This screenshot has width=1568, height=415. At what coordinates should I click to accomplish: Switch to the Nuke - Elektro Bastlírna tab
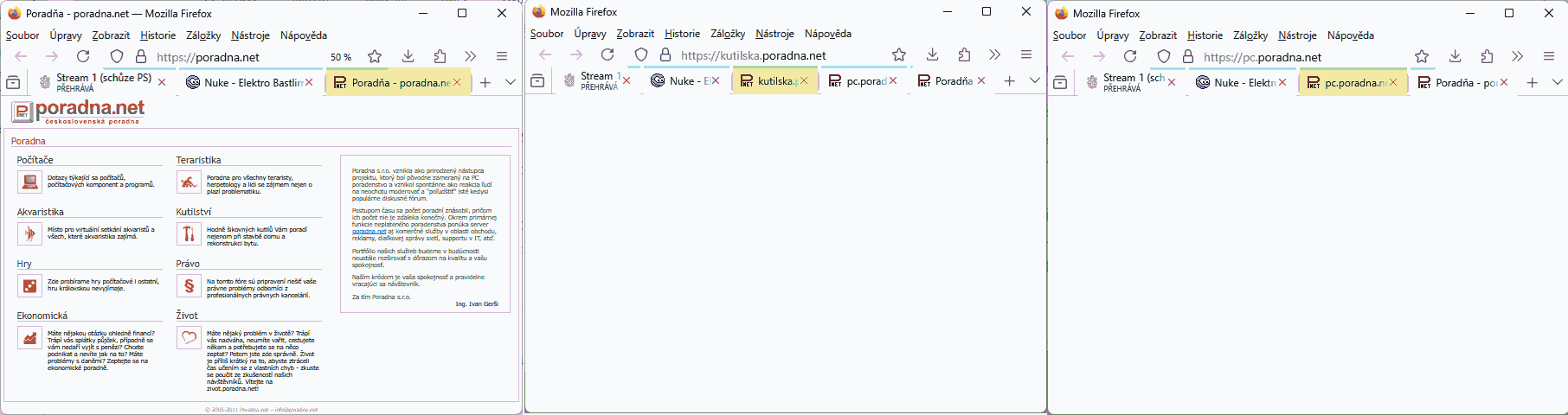point(251,82)
